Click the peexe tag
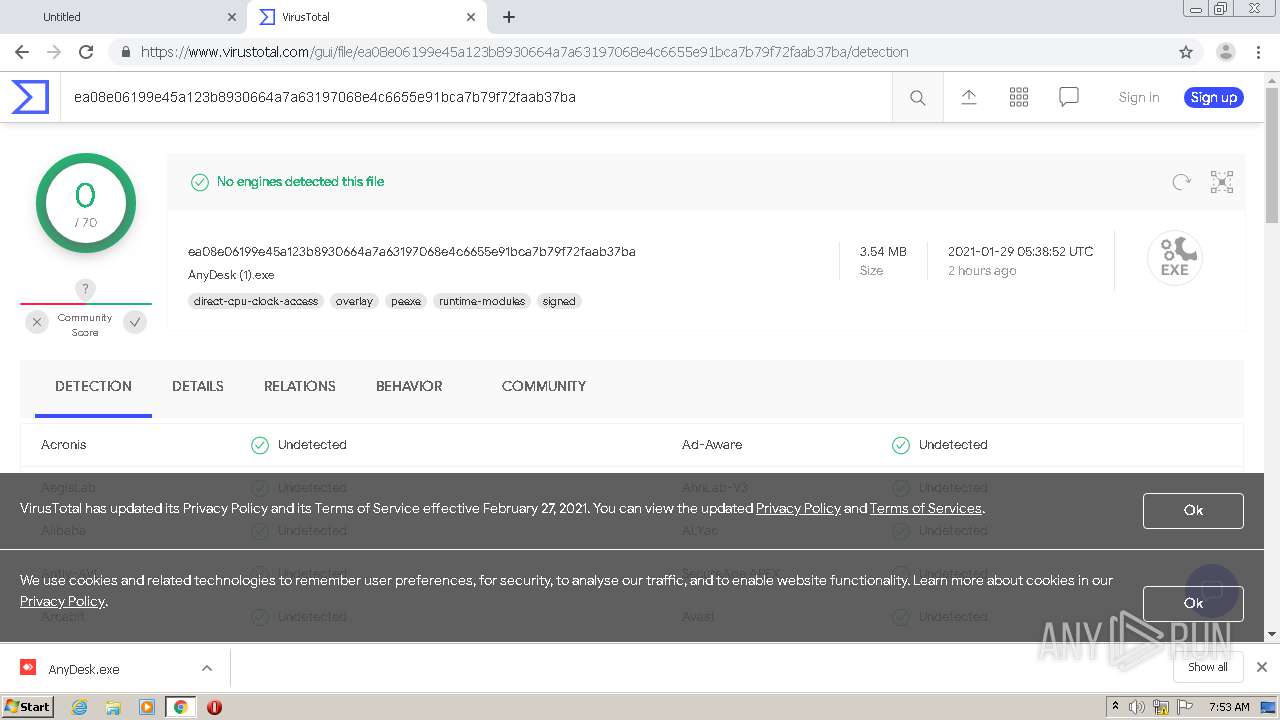 (x=406, y=301)
